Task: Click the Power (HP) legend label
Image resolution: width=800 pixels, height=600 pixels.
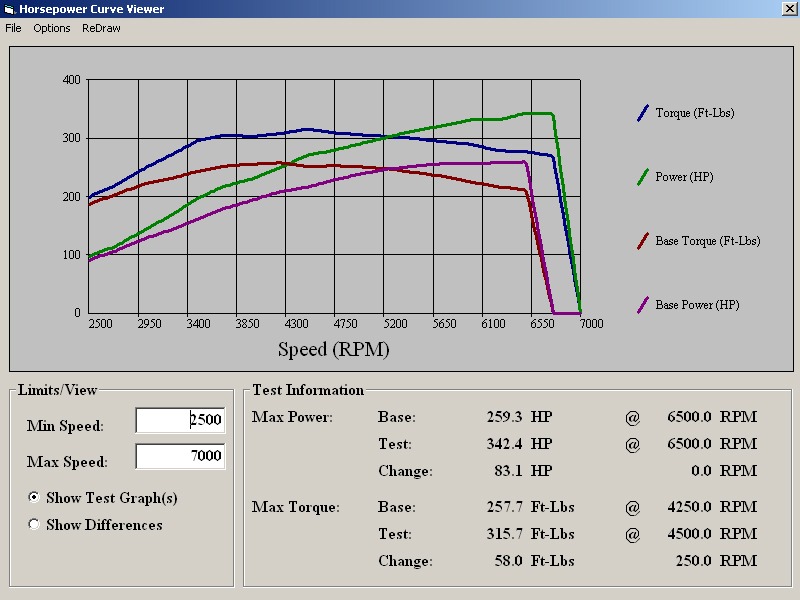Action: click(x=684, y=177)
